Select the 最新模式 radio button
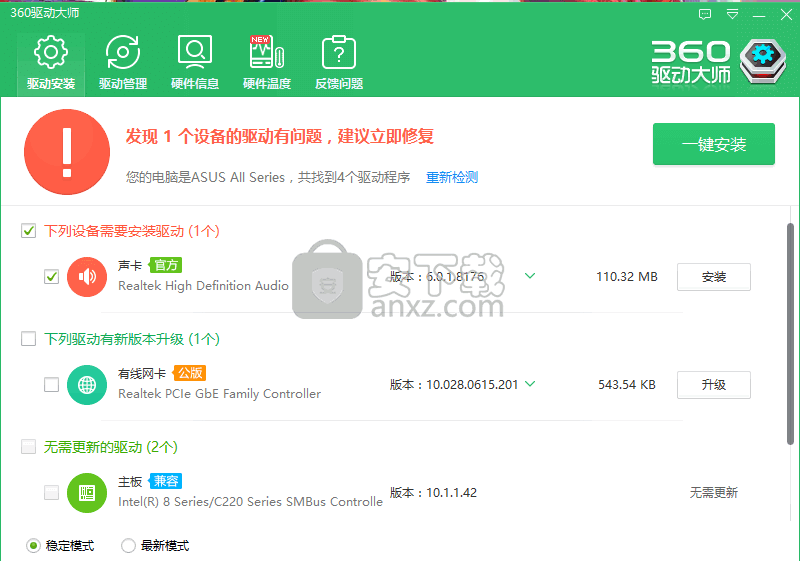 (x=128, y=546)
